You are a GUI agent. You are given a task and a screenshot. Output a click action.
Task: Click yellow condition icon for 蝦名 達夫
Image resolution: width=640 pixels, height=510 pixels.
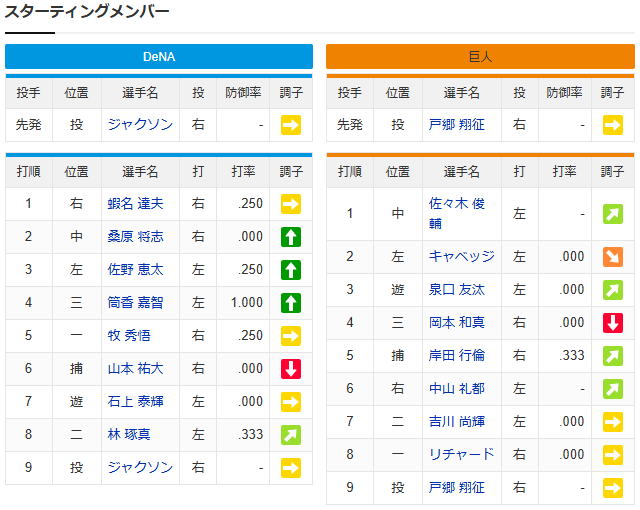point(291,204)
